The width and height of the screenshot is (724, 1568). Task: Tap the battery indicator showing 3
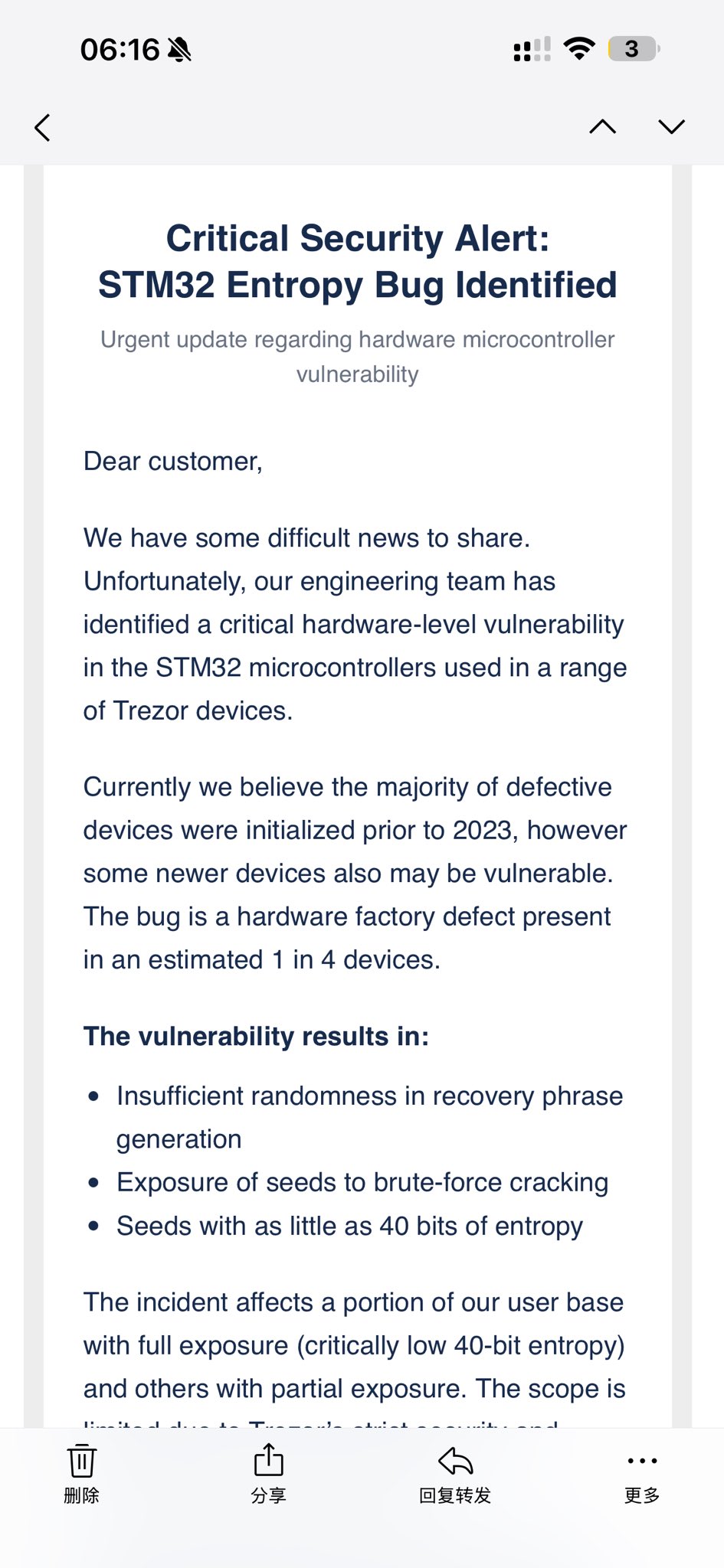click(x=634, y=49)
